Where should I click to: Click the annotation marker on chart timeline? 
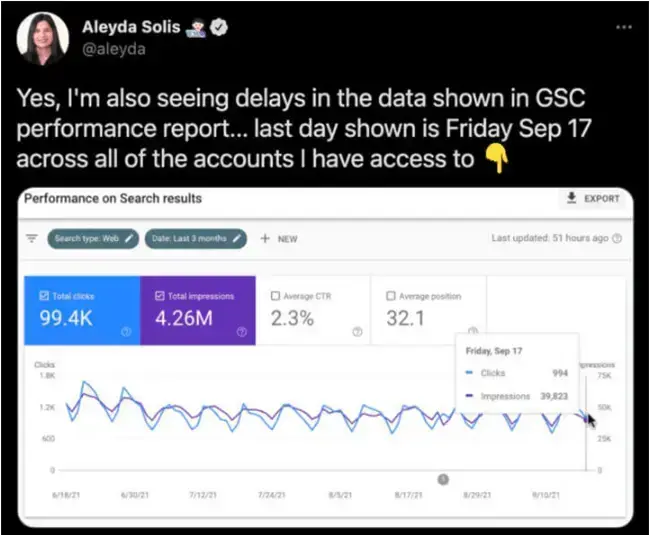[x=443, y=479]
